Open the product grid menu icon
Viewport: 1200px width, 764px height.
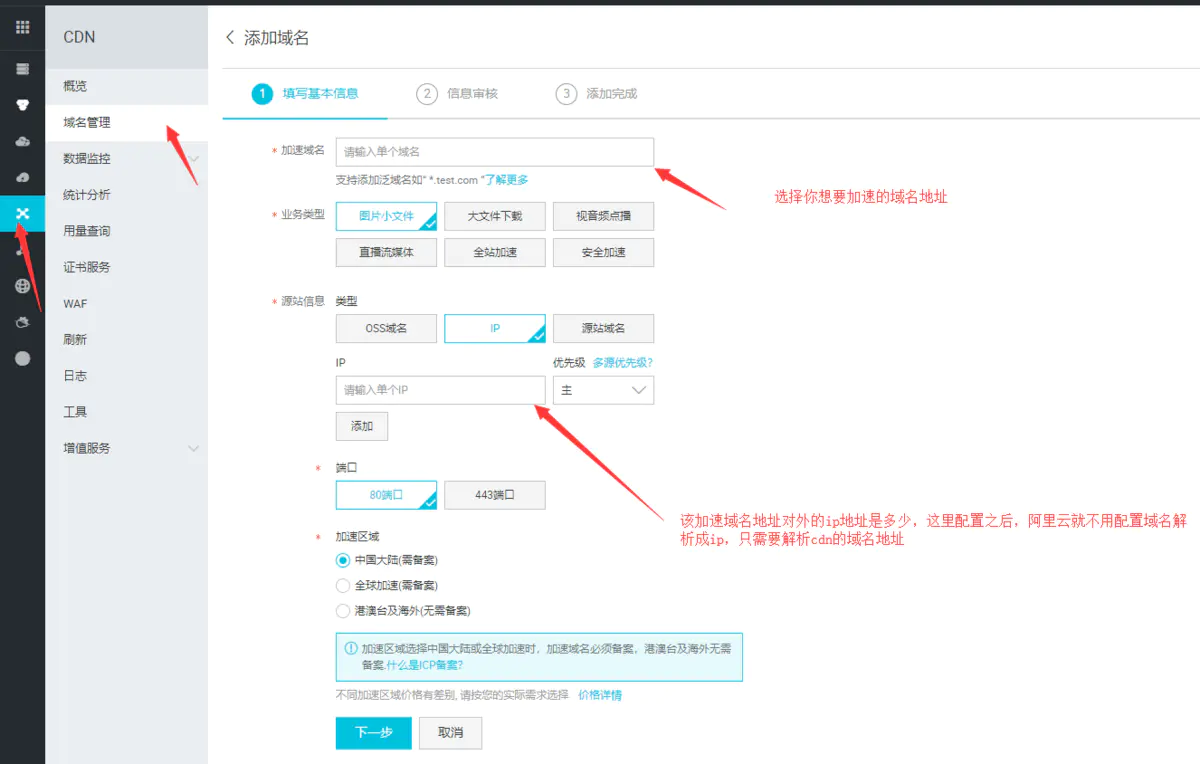(22, 27)
